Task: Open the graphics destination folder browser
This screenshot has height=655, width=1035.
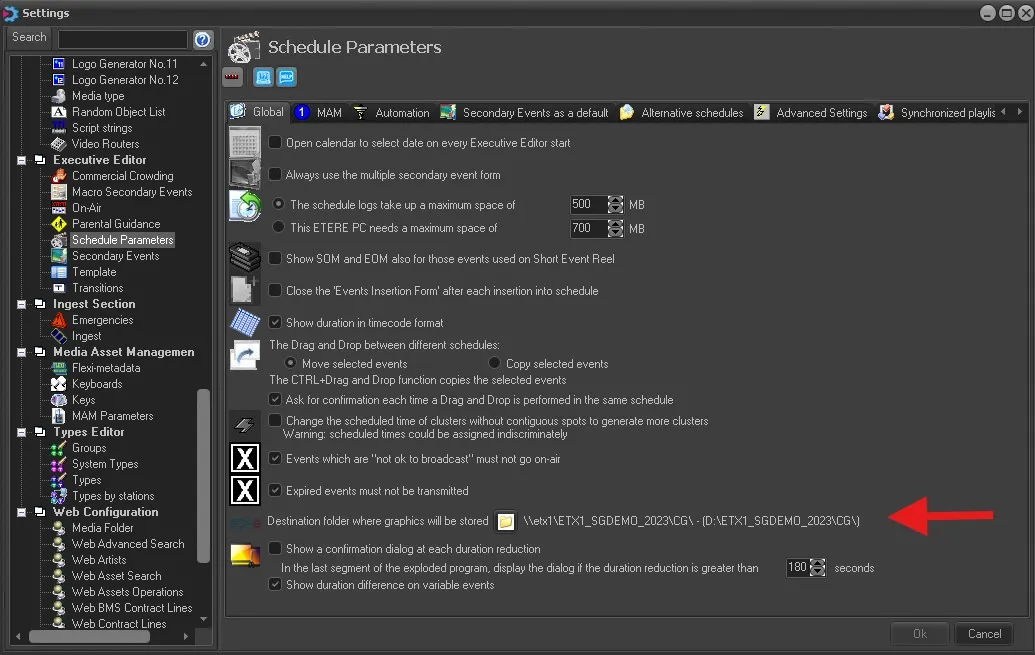Action: 506,521
